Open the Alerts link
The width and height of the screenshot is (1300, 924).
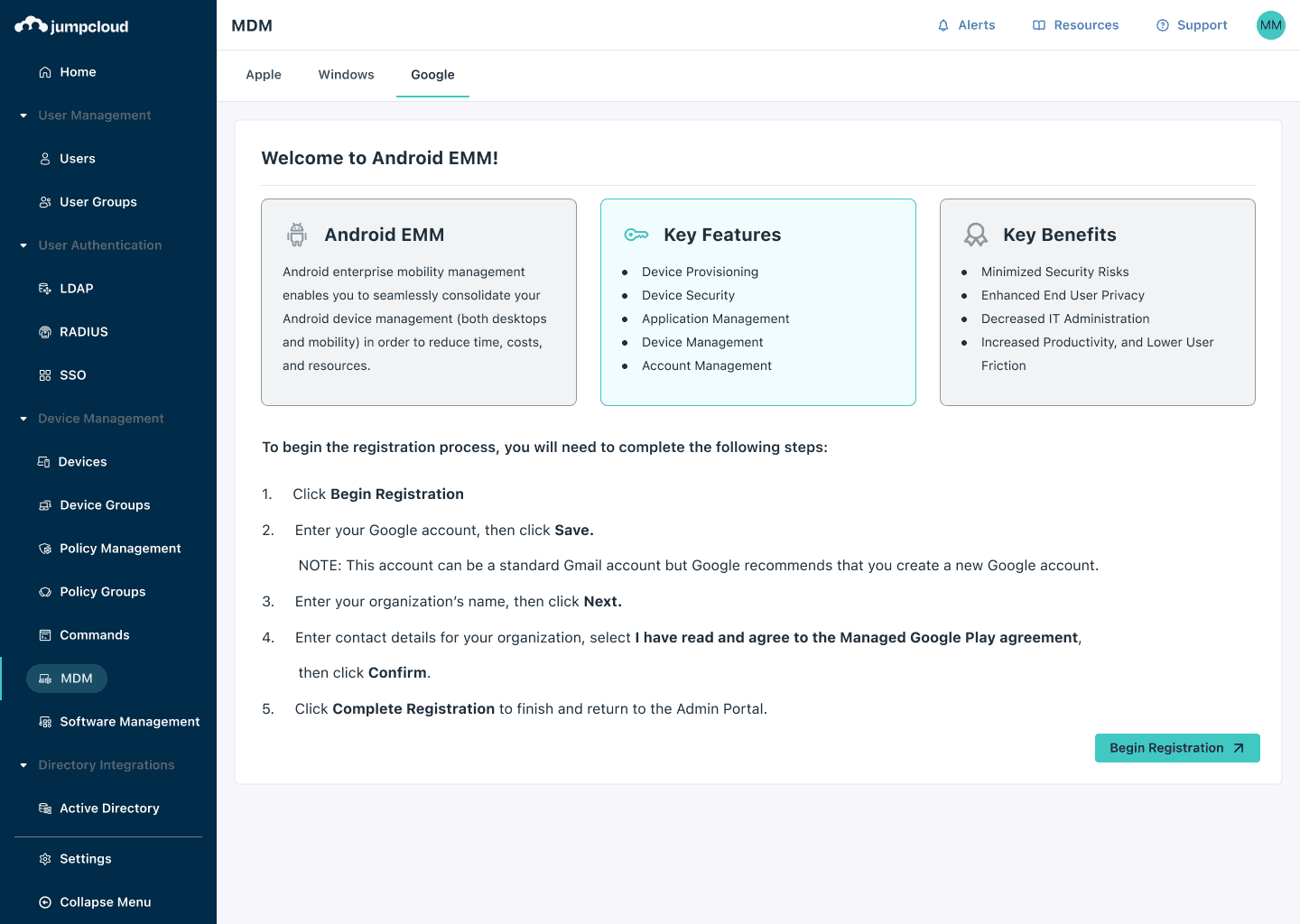click(x=977, y=25)
